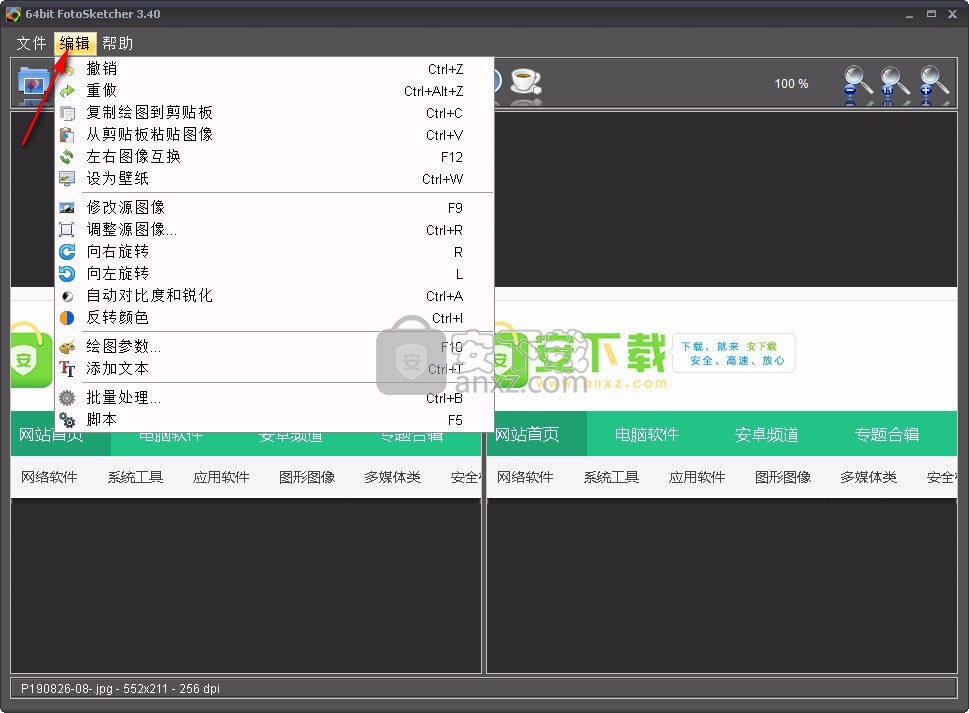Image resolution: width=969 pixels, height=713 pixels.
Task: Click 电脑软件 in the right image panel
Action: [646, 434]
